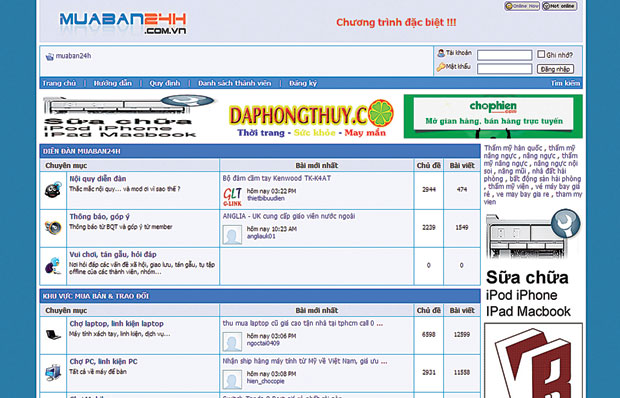Open the Chợ PC, linh kiện PC forum

tap(104, 362)
